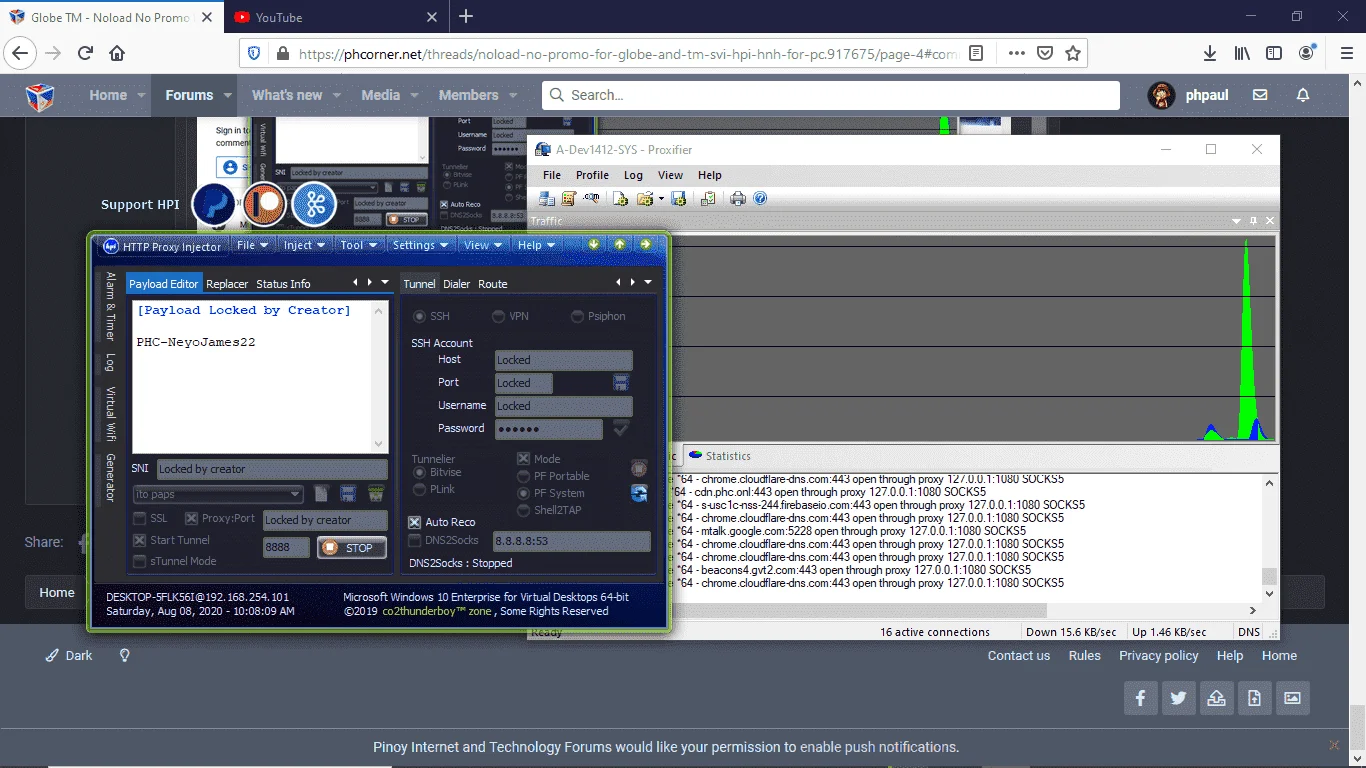Open the Twitter footer icon
The image size is (1366, 768).
click(1178, 698)
